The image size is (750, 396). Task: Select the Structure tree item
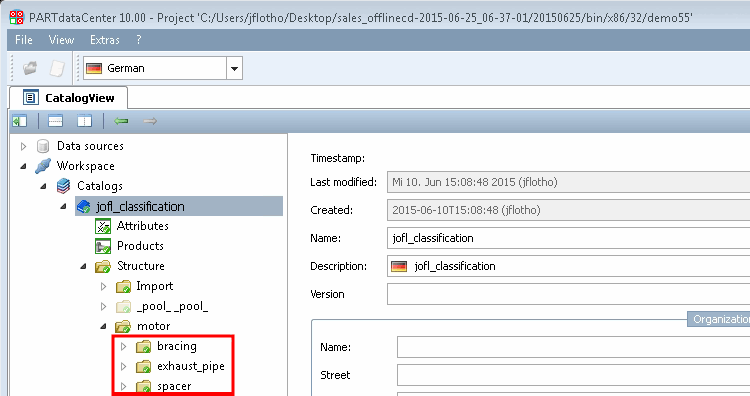[x=141, y=266]
